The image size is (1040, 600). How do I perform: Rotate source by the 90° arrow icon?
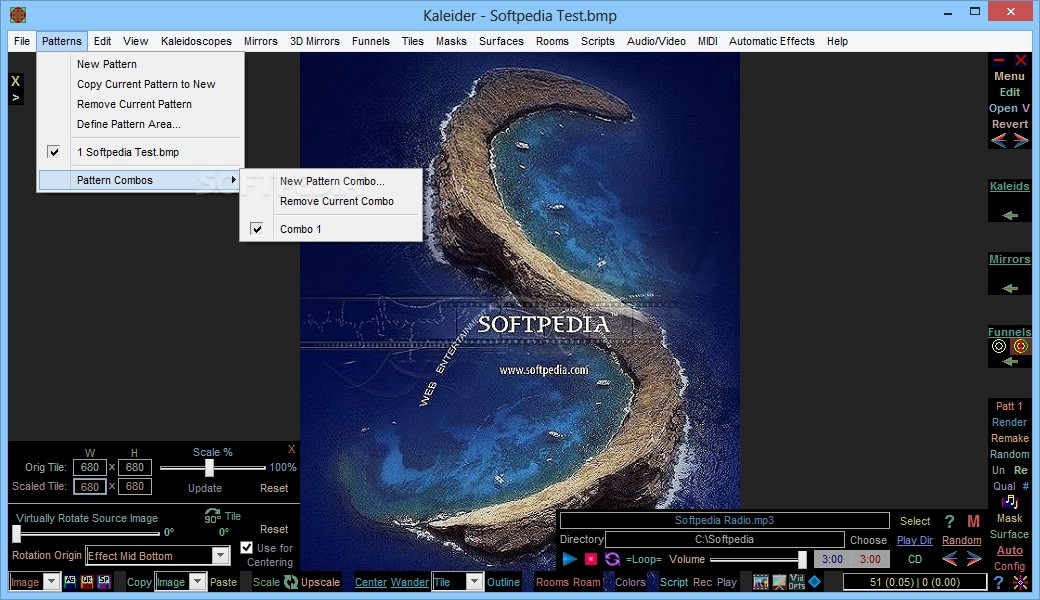212,516
